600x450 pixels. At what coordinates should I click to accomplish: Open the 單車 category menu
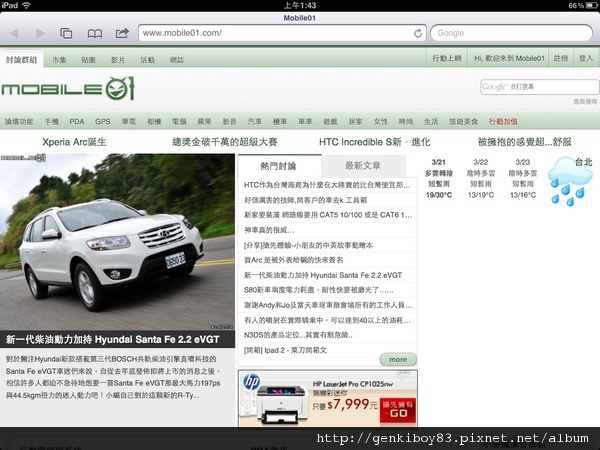[x=305, y=122]
